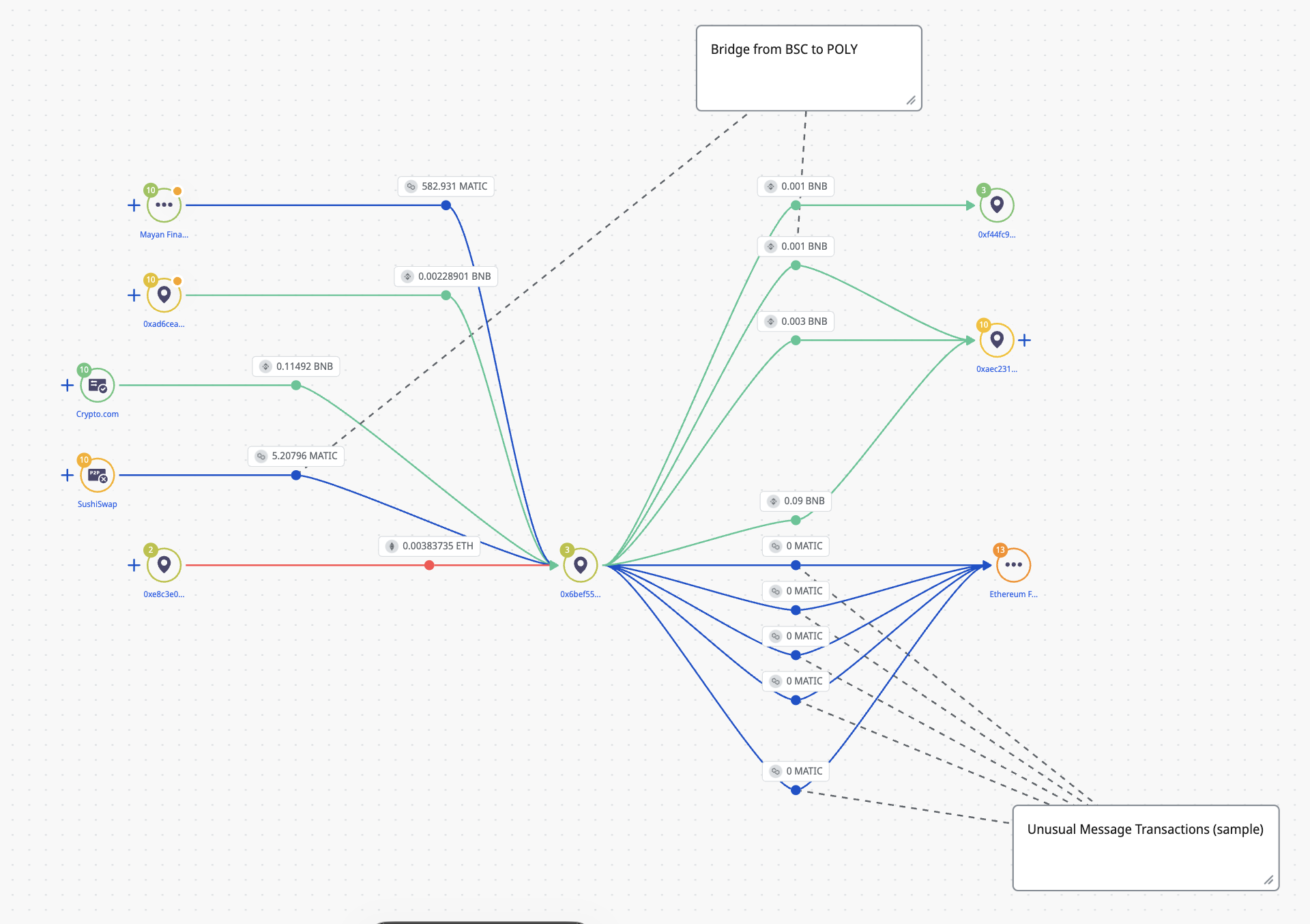The height and width of the screenshot is (924, 1310).
Task: Click the 0xaec231... address node
Action: tap(997, 340)
